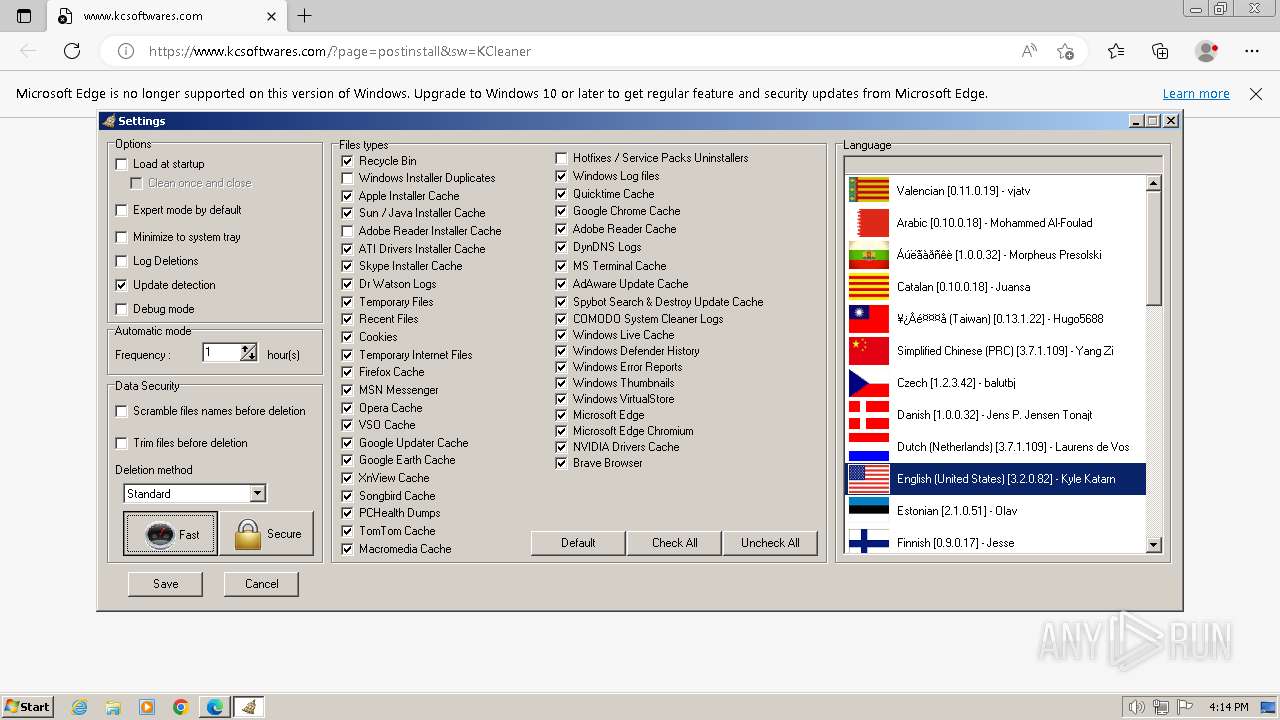Enable Scramble files names before deletion
The height and width of the screenshot is (720, 1280).
click(122, 411)
